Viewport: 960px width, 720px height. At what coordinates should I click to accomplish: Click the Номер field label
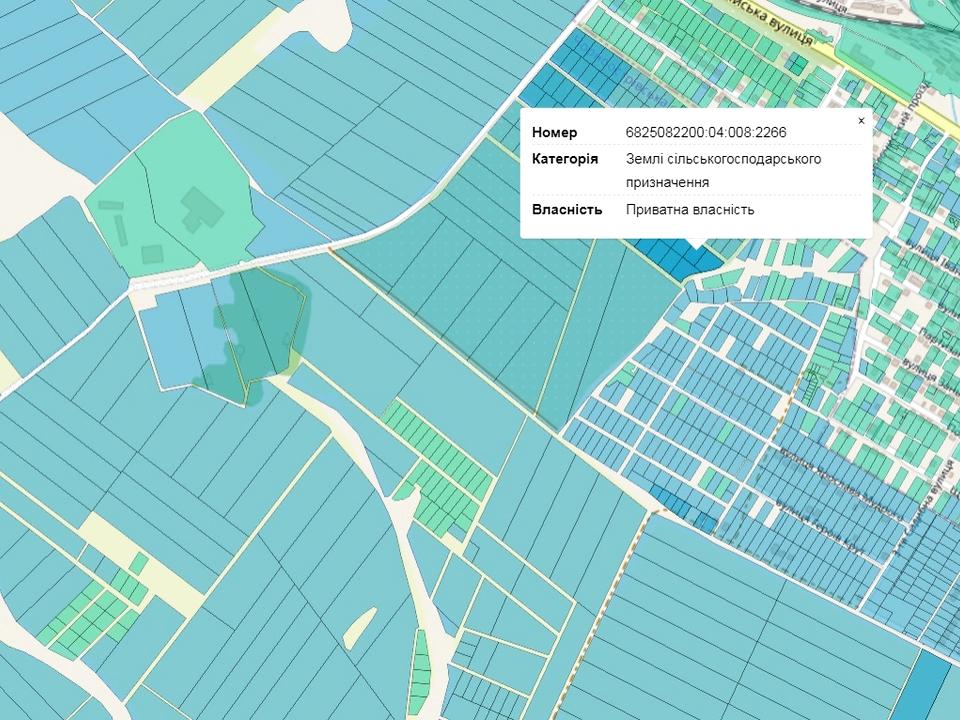[x=554, y=133]
